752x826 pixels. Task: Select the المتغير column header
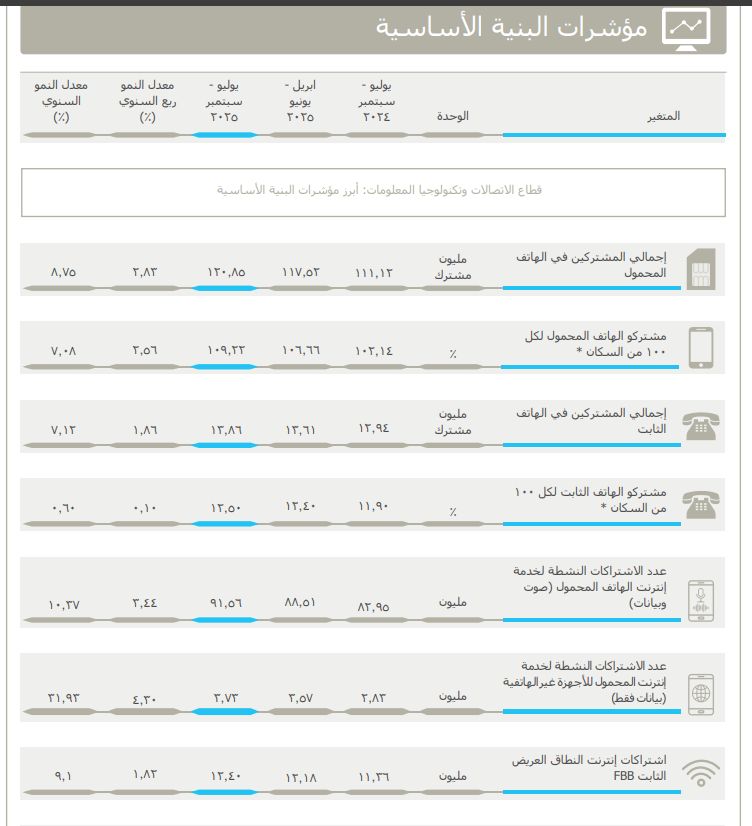663,116
